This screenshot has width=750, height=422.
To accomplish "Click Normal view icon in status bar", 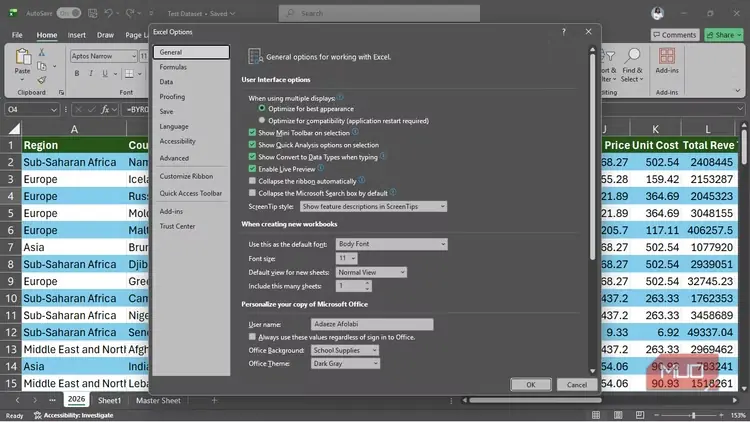I will tap(596, 415).
